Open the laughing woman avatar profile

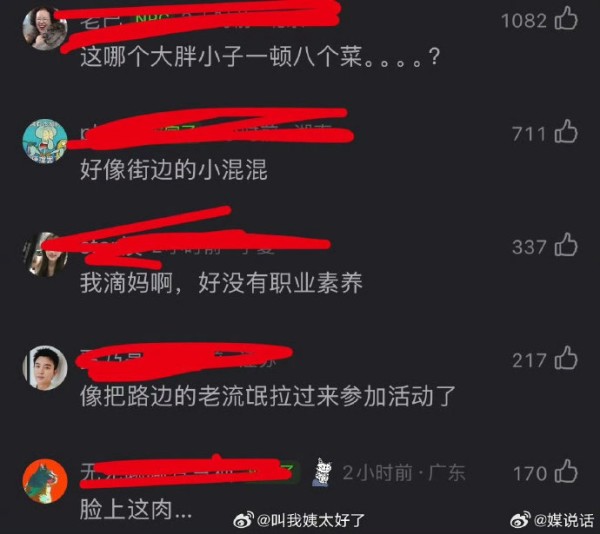point(45,28)
